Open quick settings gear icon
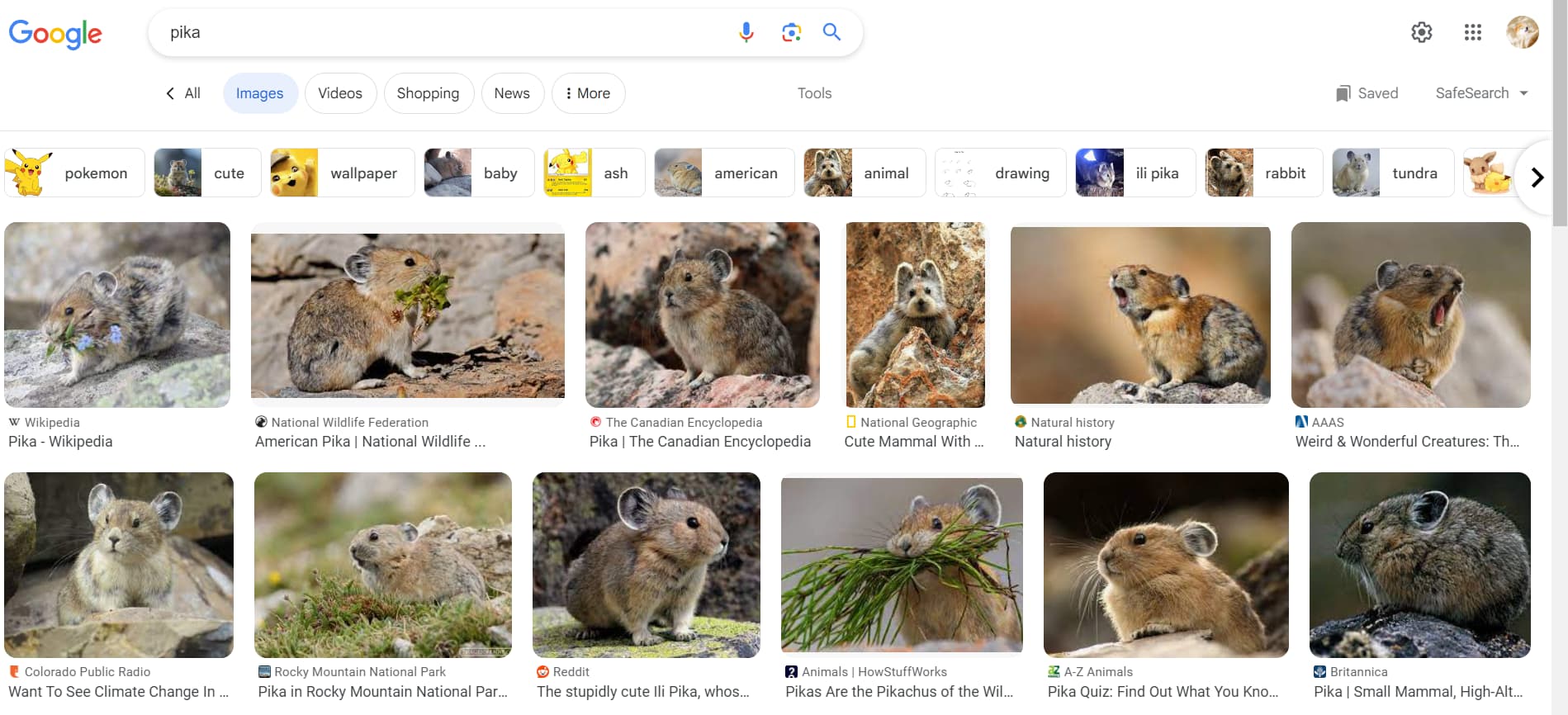Screen dimensions: 1568x715 (x=1421, y=32)
